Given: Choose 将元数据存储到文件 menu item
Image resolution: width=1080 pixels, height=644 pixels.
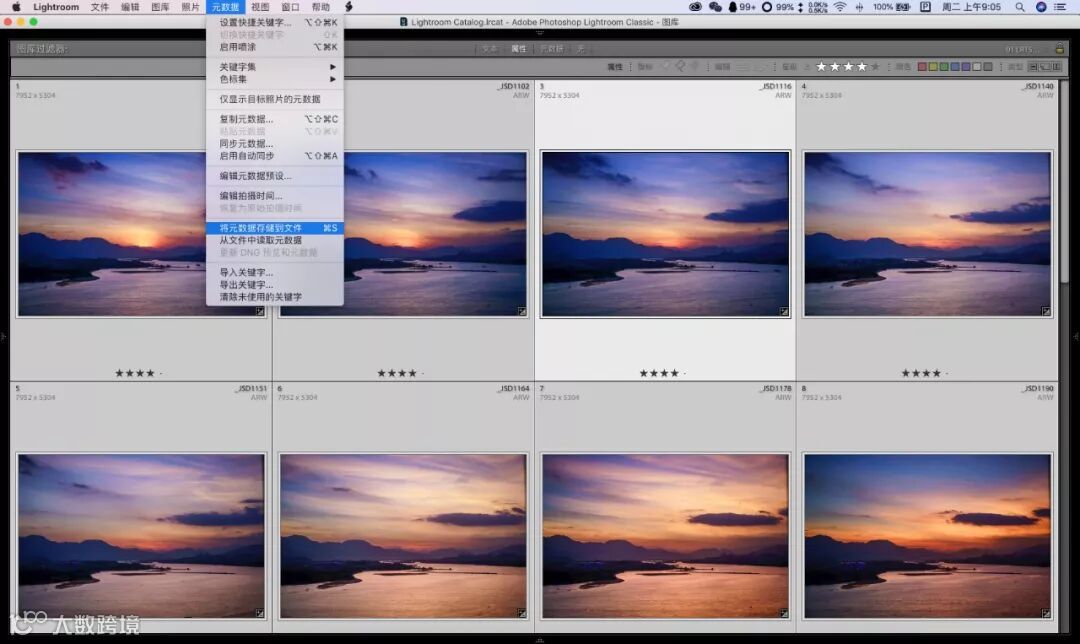Looking at the screenshot, I should click(x=261, y=228).
